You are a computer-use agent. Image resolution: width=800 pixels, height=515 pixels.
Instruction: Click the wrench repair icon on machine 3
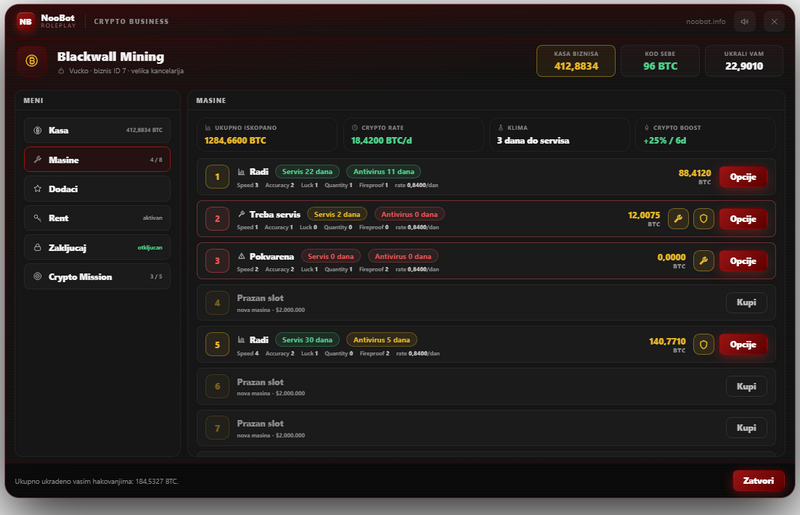(x=704, y=261)
